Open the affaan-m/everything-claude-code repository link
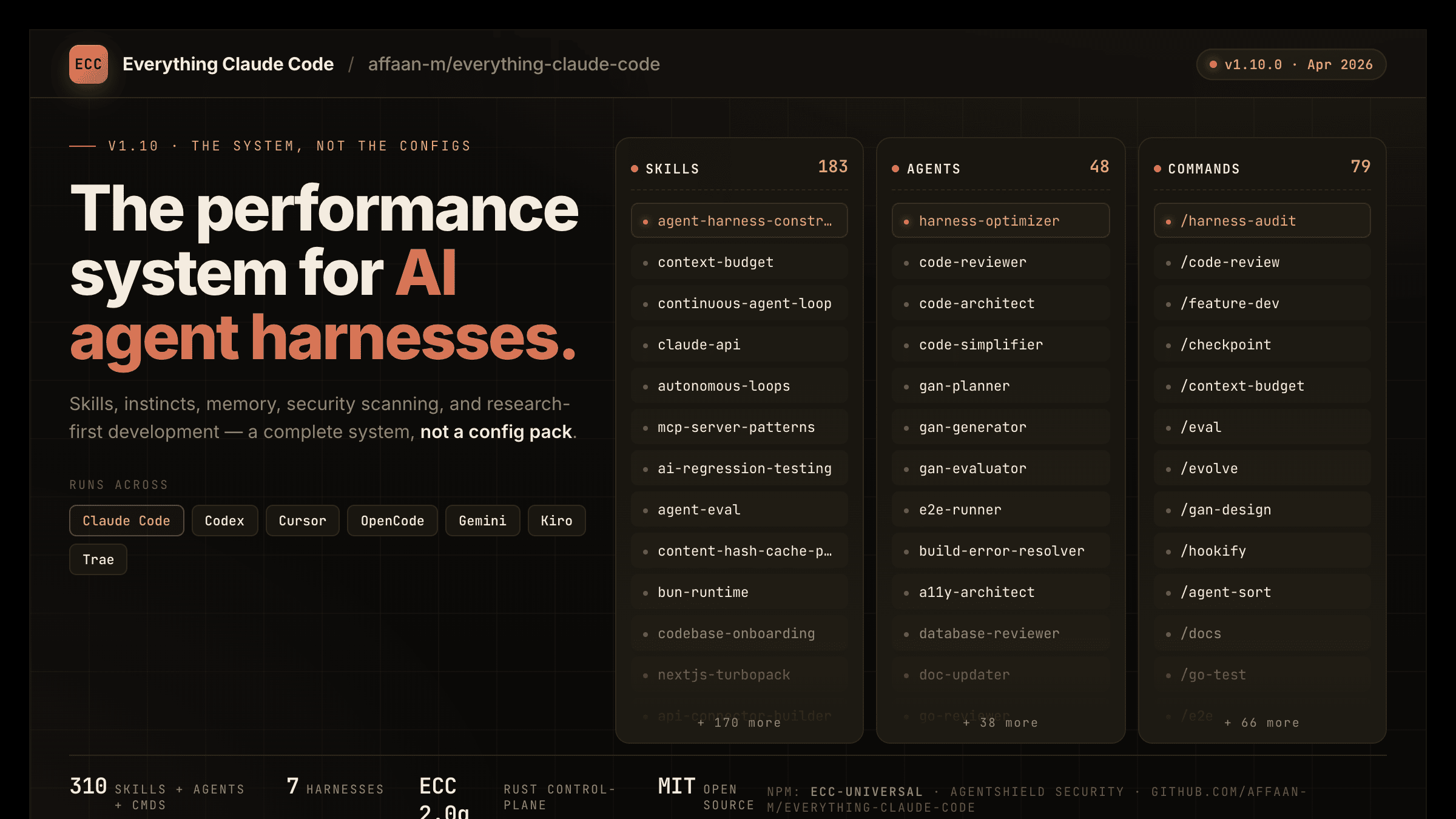 [514, 64]
